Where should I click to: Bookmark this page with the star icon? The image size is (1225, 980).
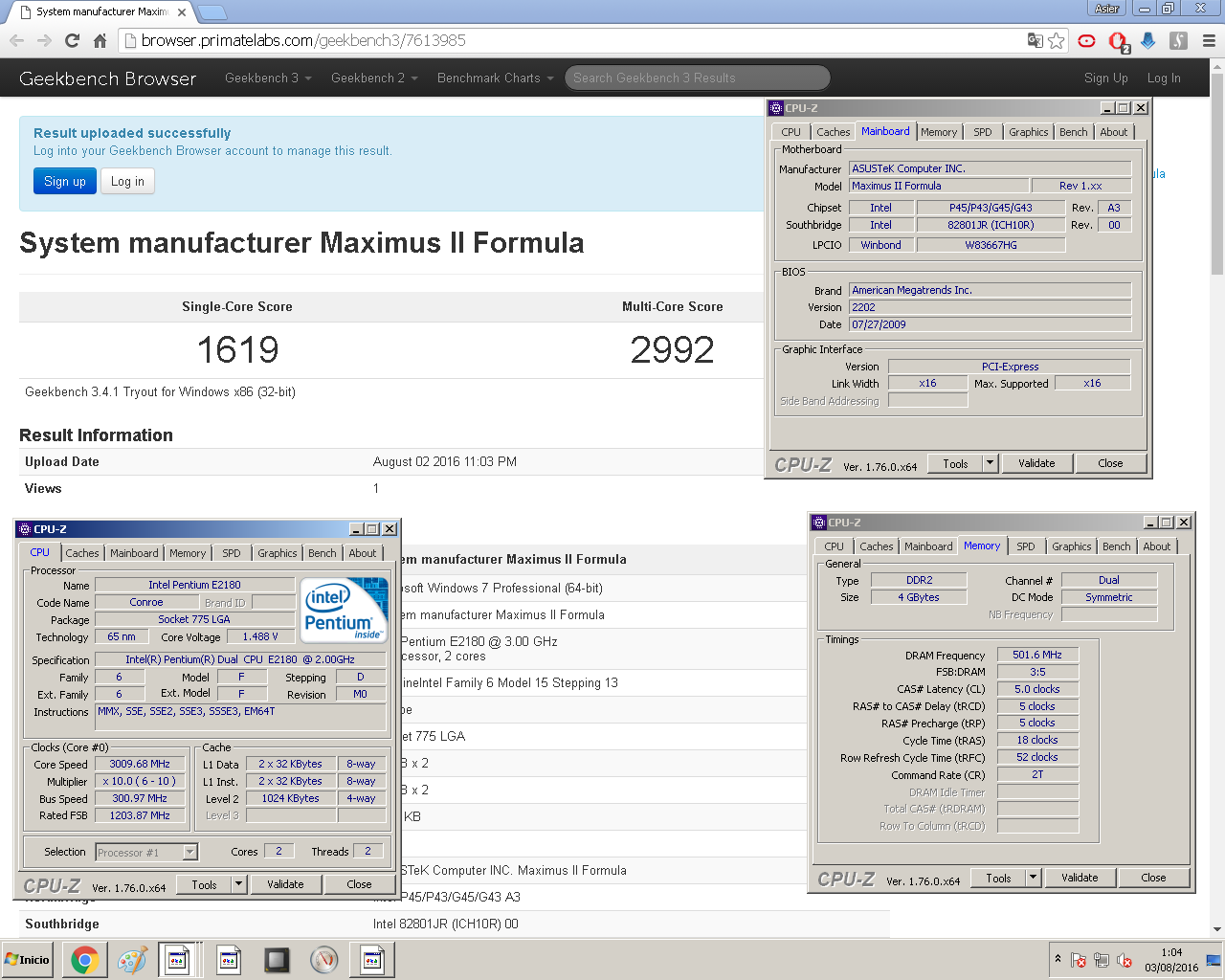pos(1057,40)
